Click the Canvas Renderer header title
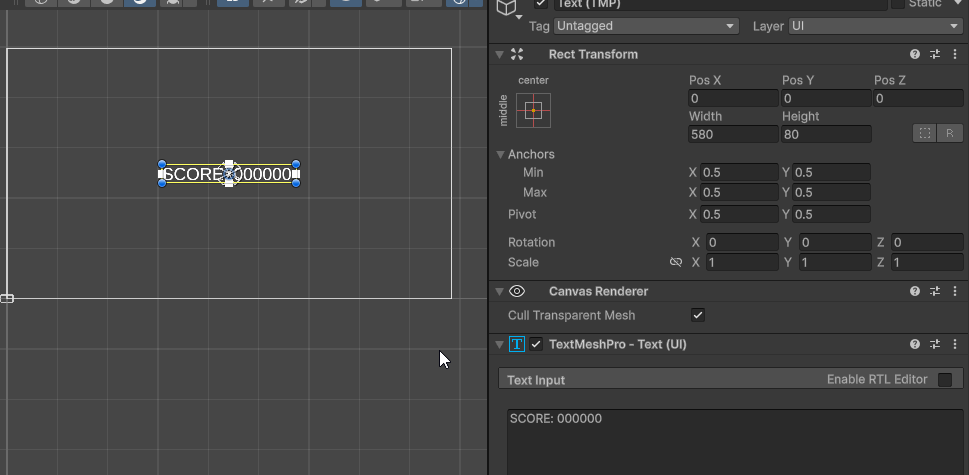The height and width of the screenshot is (475, 969). click(598, 291)
